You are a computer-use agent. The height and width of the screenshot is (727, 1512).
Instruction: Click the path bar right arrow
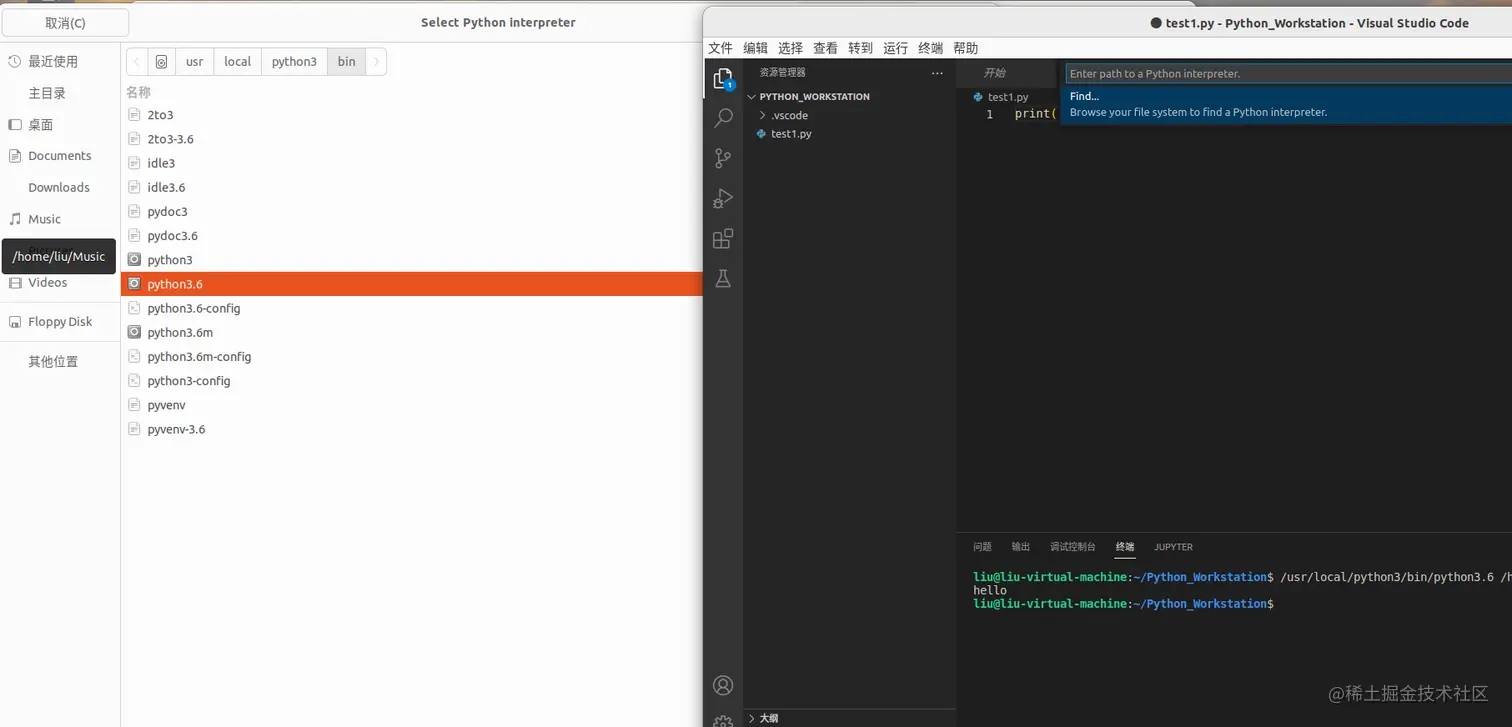point(376,62)
